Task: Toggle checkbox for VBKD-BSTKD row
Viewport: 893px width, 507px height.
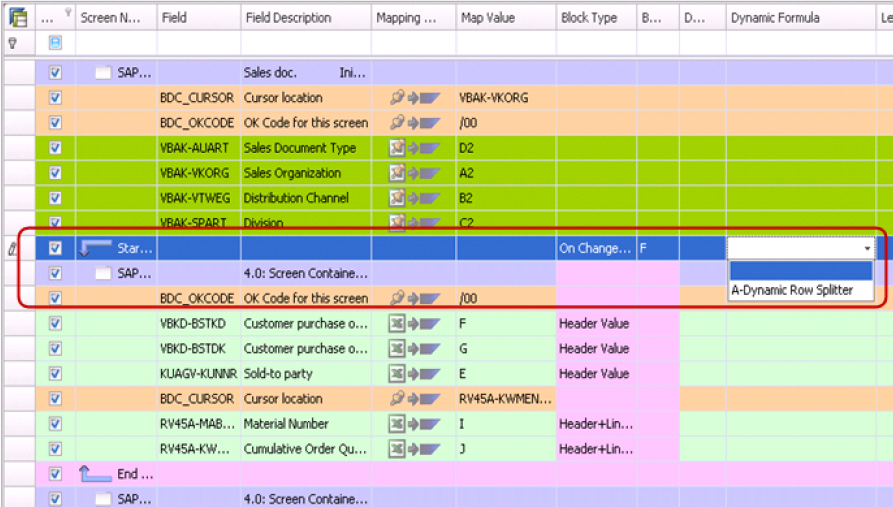Action: [55, 324]
